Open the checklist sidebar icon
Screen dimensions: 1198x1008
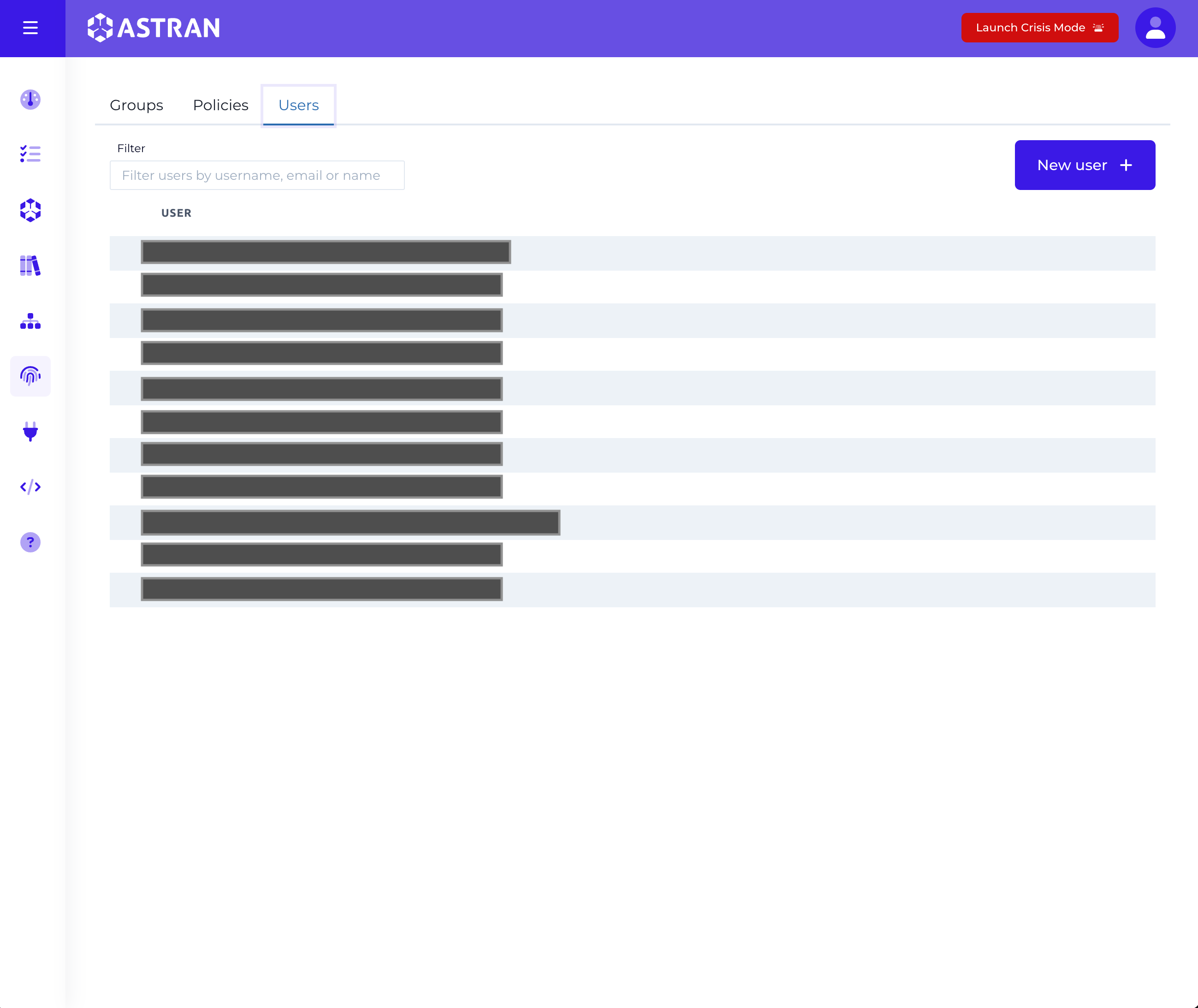[x=30, y=154]
